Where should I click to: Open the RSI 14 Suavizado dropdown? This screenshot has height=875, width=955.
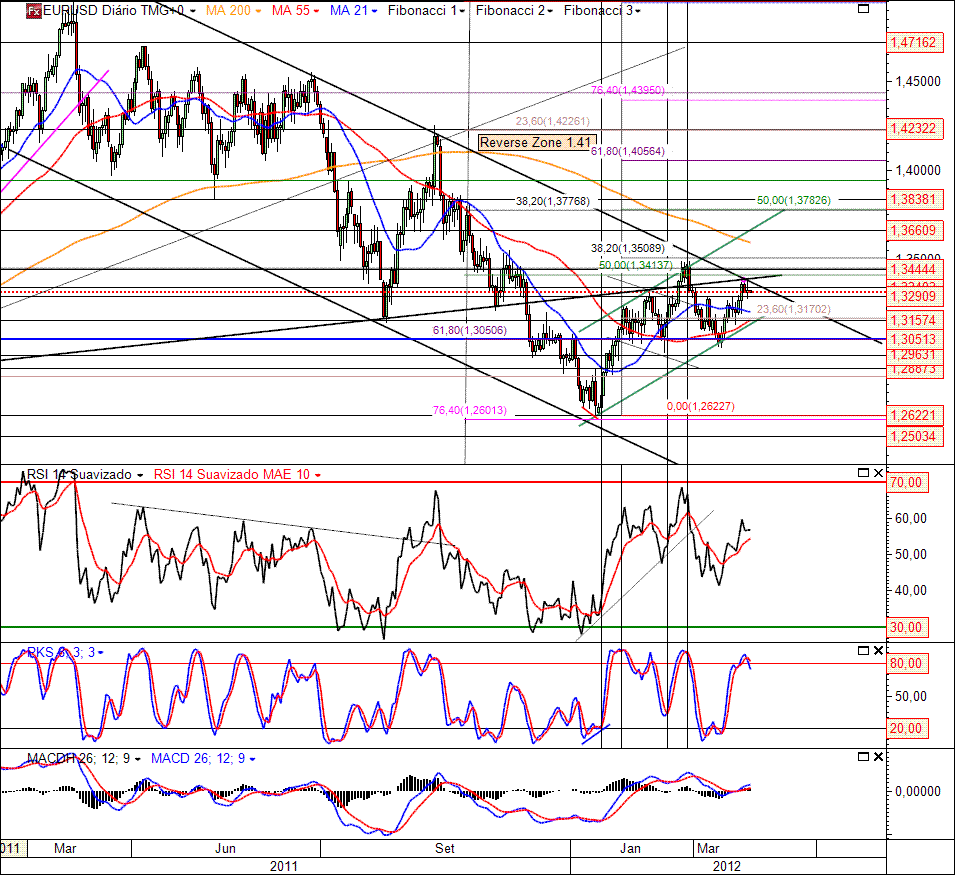140,475
